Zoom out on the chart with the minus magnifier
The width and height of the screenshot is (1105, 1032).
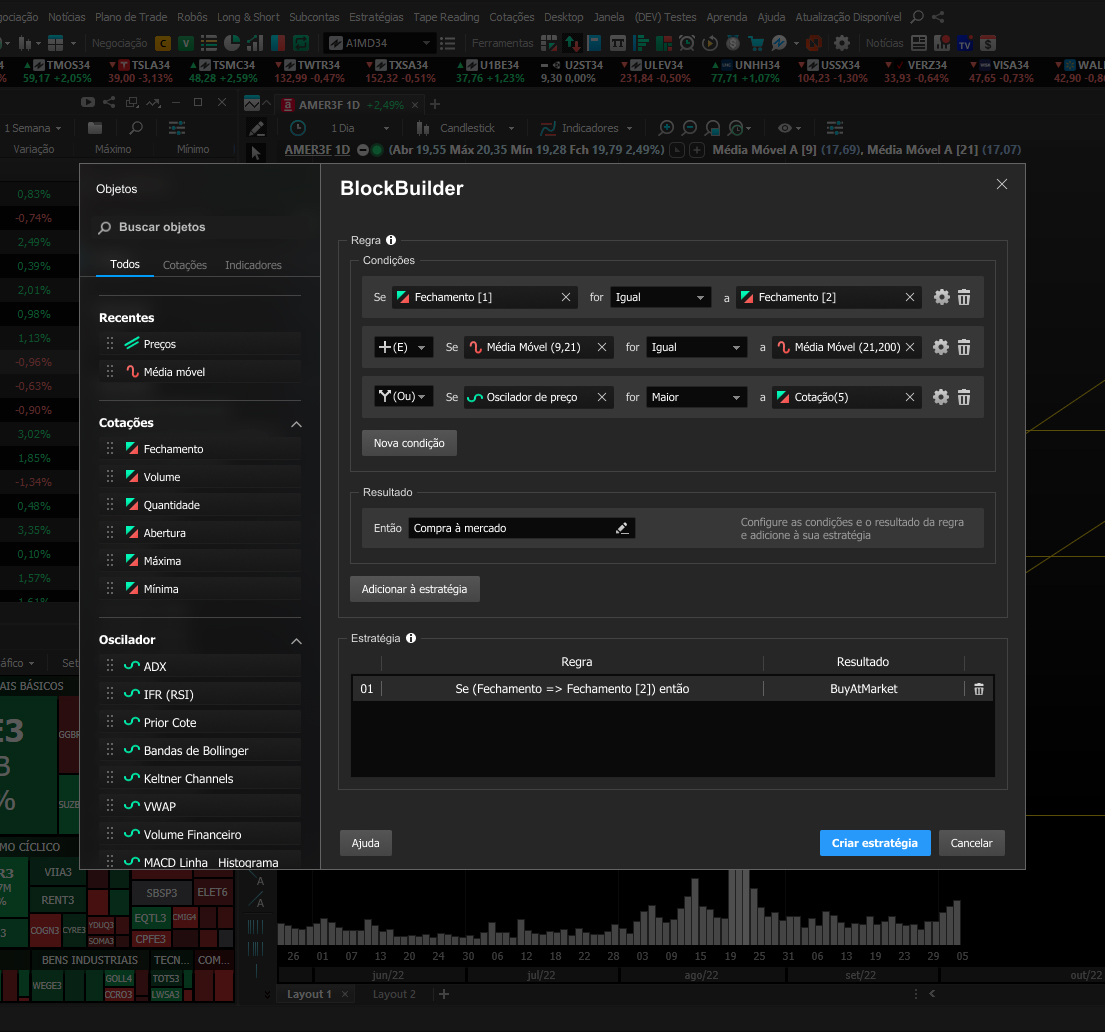point(689,128)
